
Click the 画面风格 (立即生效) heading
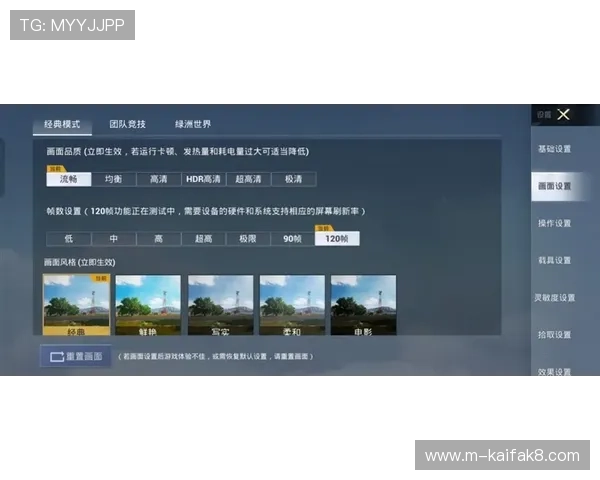pyautogui.click(x=80, y=262)
